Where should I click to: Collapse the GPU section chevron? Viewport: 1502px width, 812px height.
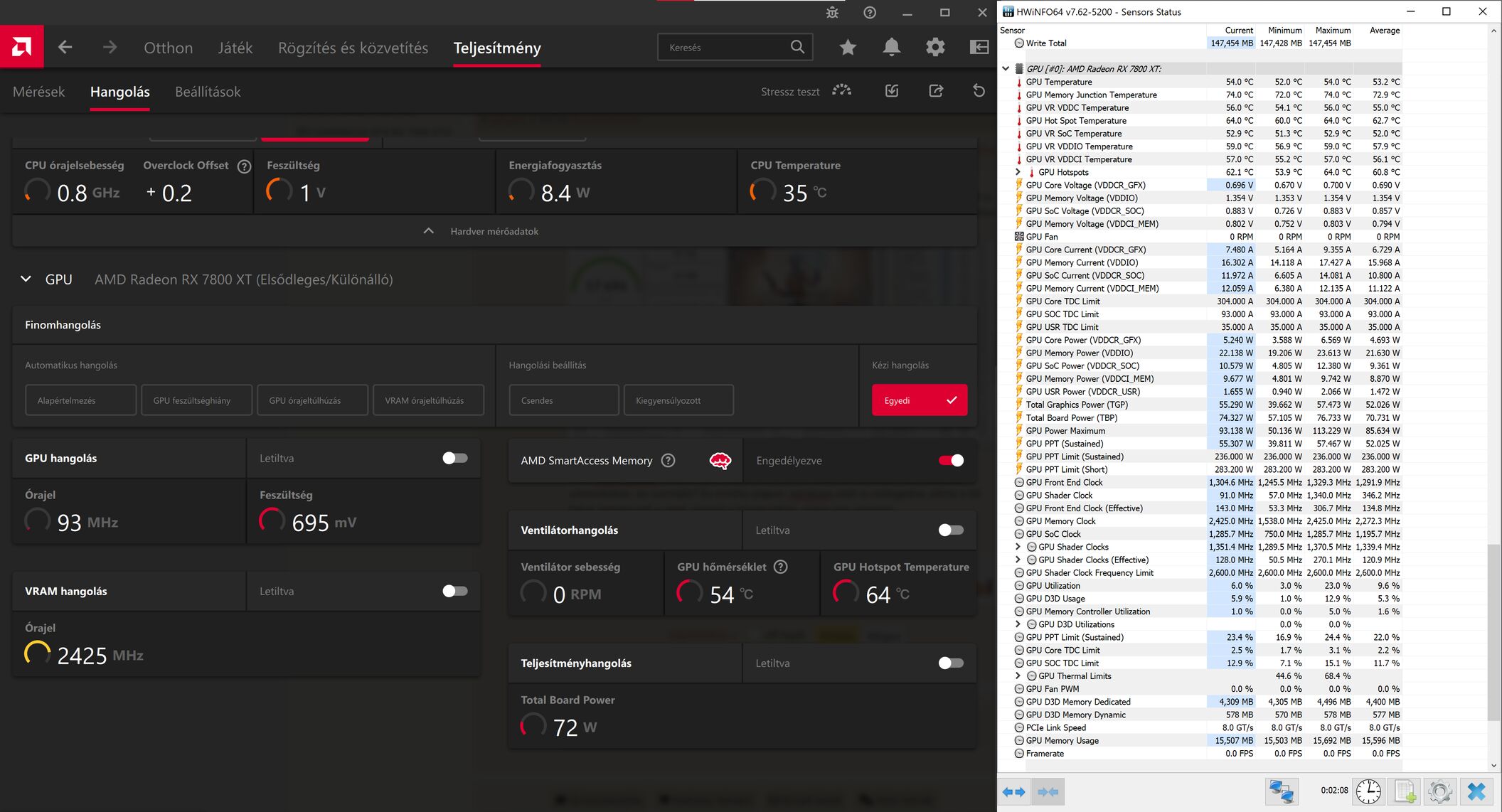click(x=26, y=279)
